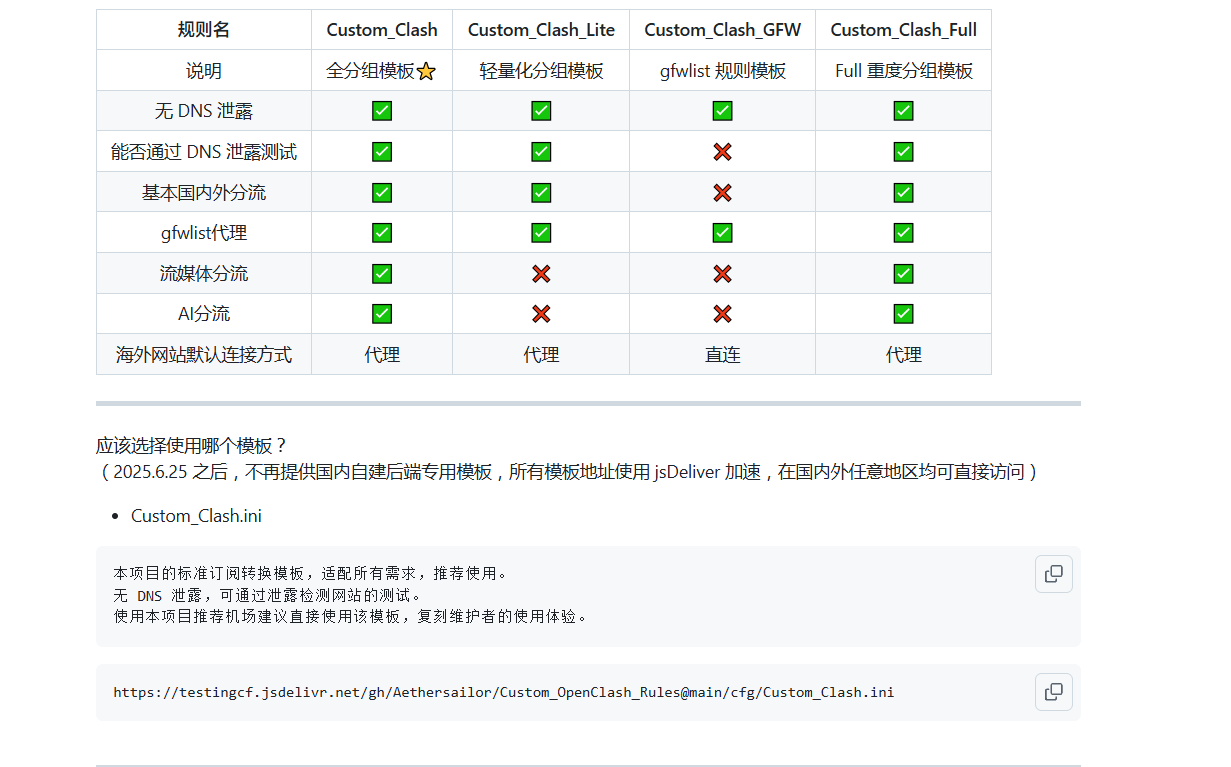Click Custom_Clash_GFW checkmark in gfwlist代理 row
The height and width of the screenshot is (767, 1231).
pyautogui.click(x=722, y=233)
